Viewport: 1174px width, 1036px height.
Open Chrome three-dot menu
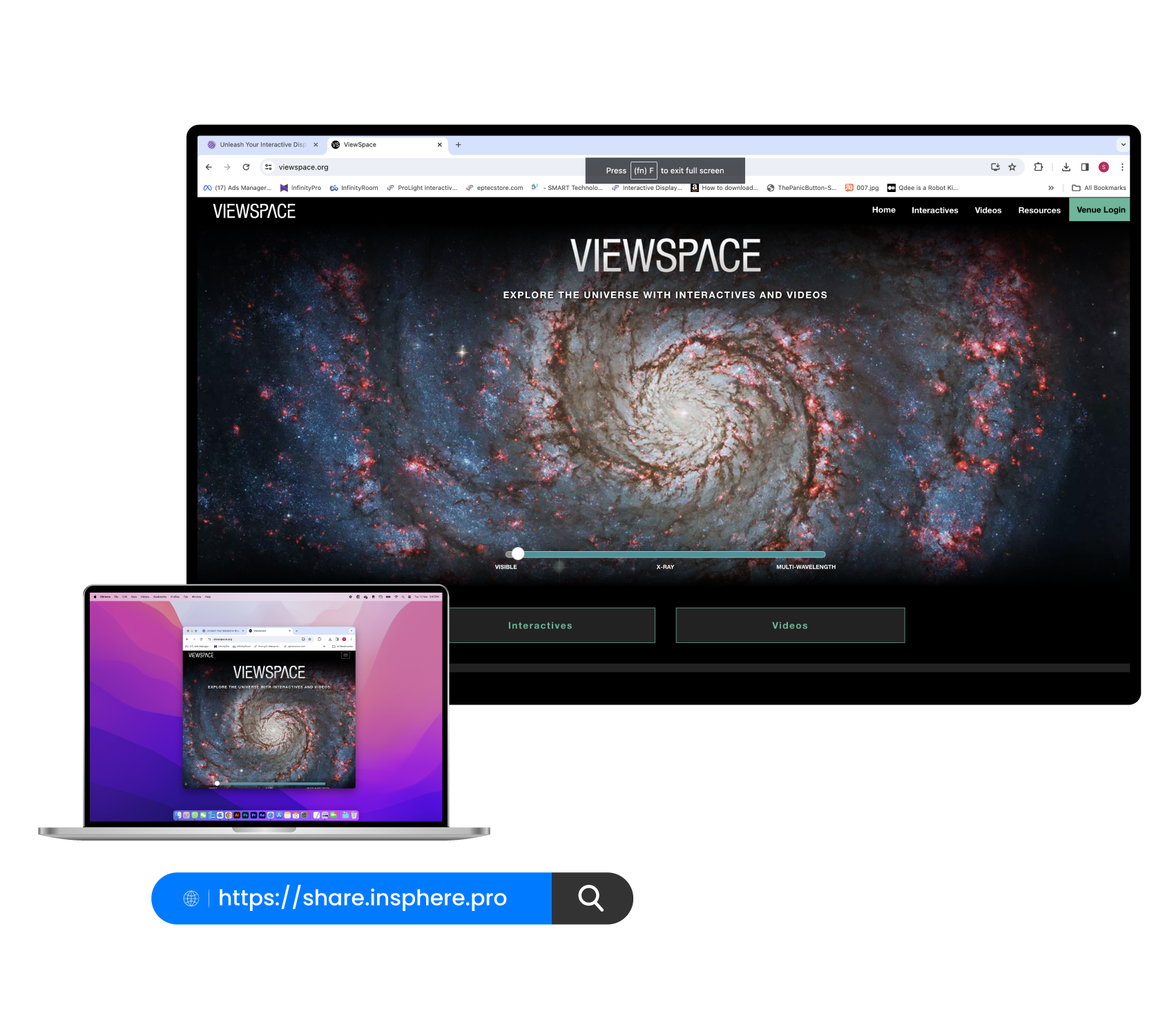point(1122,167)
